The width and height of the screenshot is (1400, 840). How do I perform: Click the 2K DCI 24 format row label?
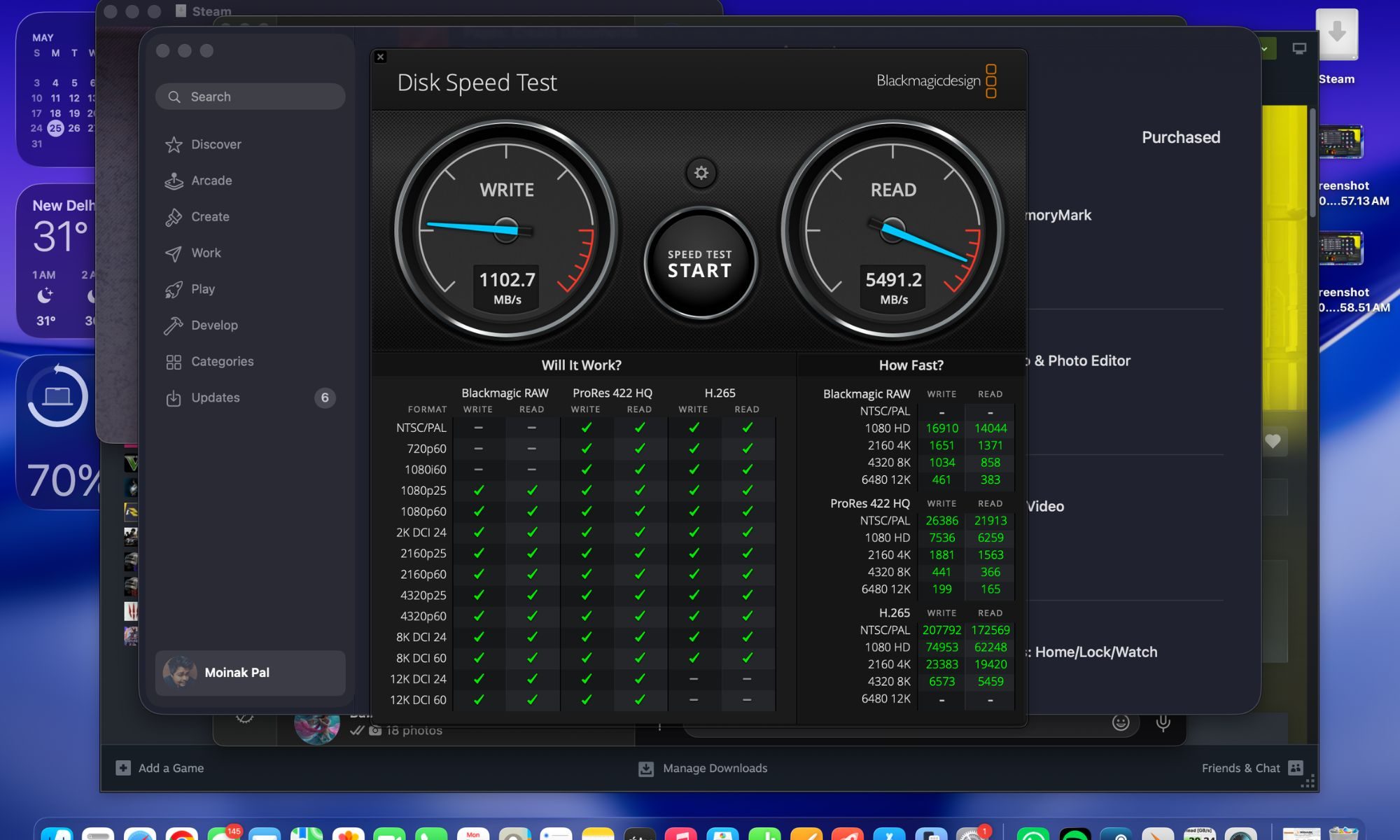tap(421, 532)
